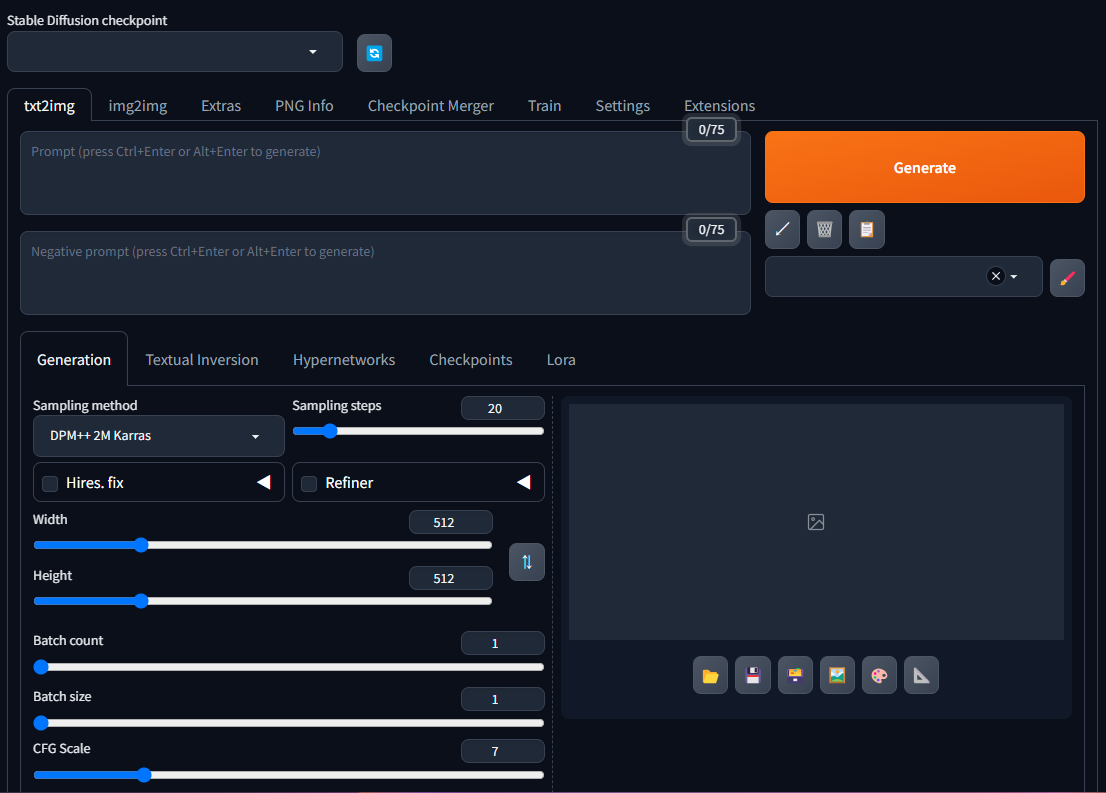Expand the Refiner section
The width and height of the screenshot is (1106, 793).
coord(524,482)
